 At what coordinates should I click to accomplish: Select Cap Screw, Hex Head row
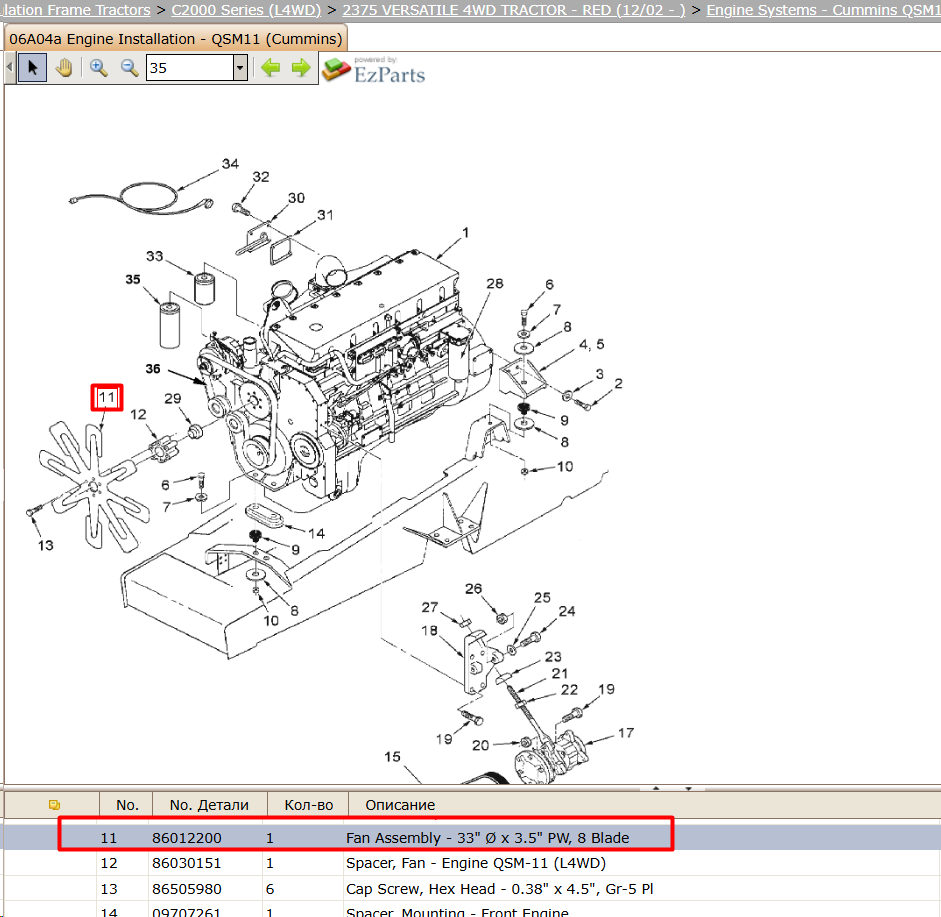tap(470, 889)
